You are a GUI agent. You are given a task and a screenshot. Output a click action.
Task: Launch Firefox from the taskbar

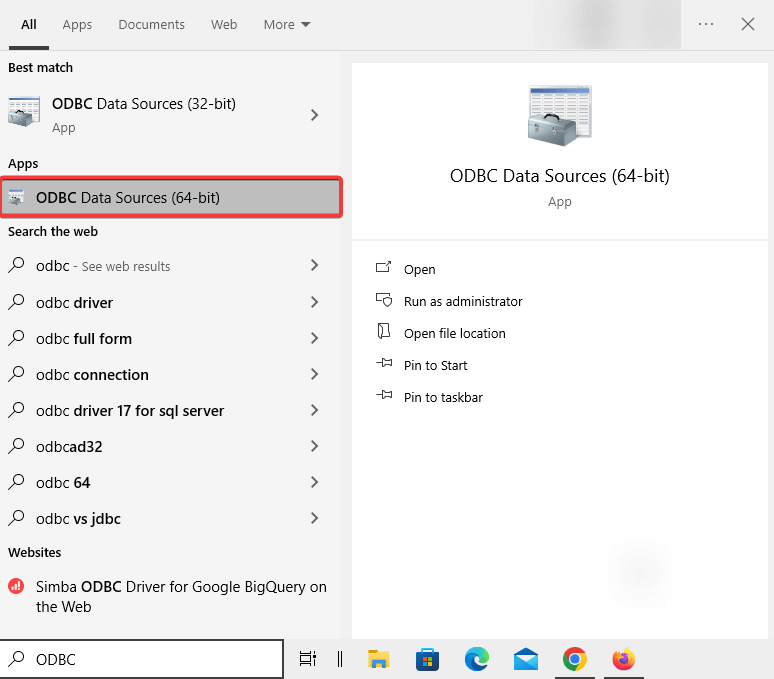(623, 659)
